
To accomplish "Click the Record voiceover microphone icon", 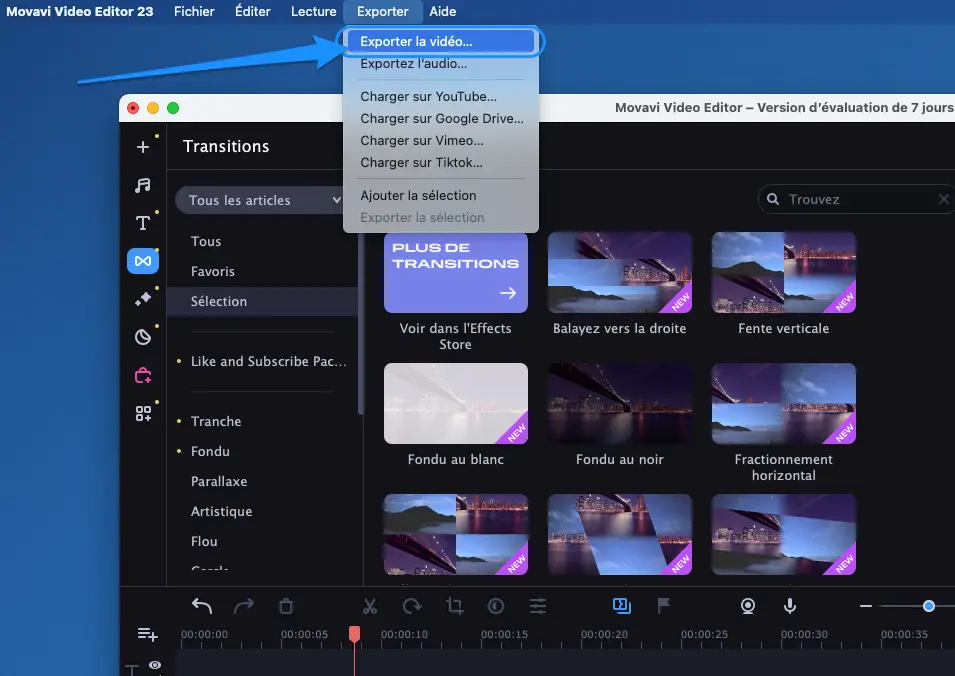I will 789,606.
